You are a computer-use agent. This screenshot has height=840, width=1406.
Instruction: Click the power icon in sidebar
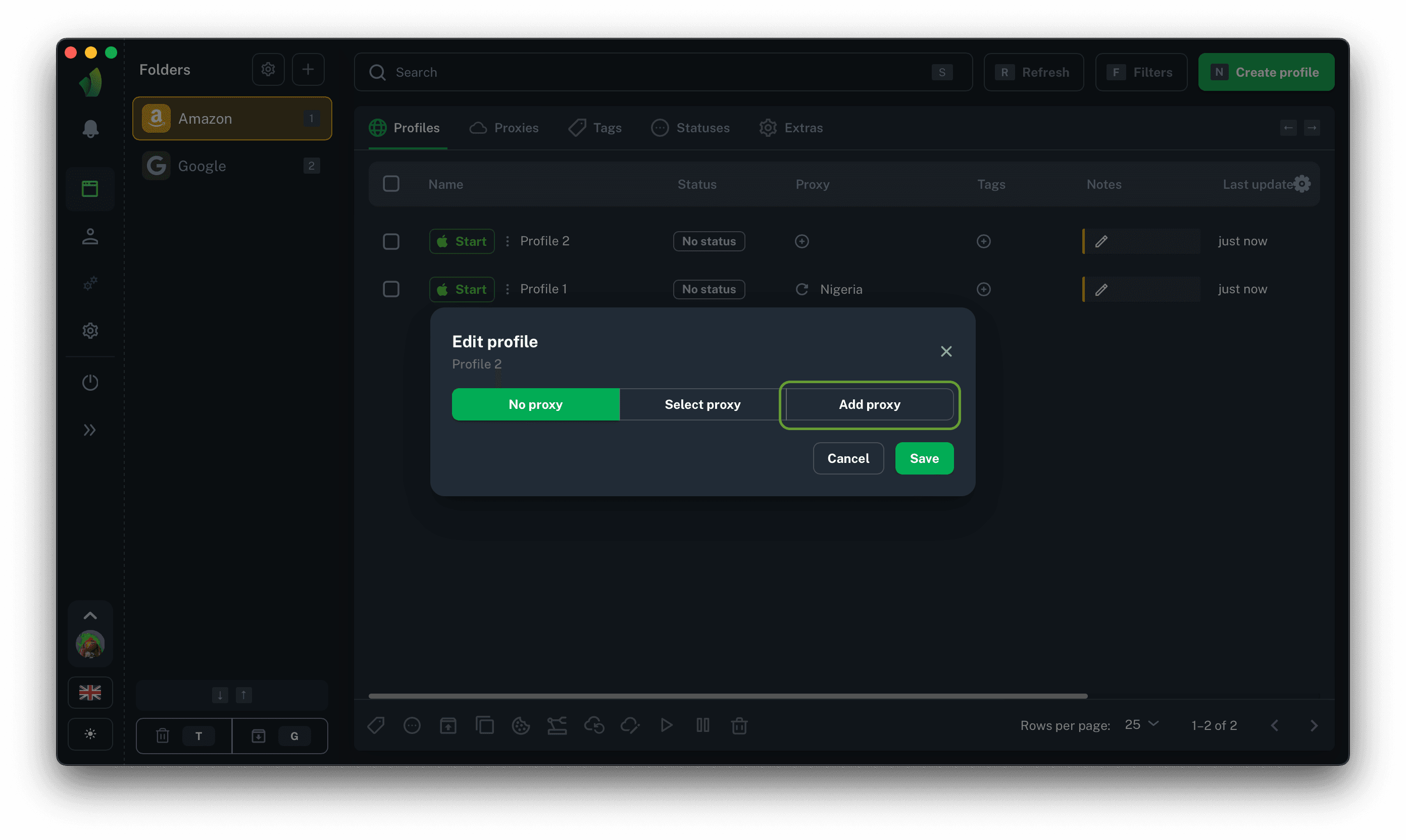coord(90,383)
